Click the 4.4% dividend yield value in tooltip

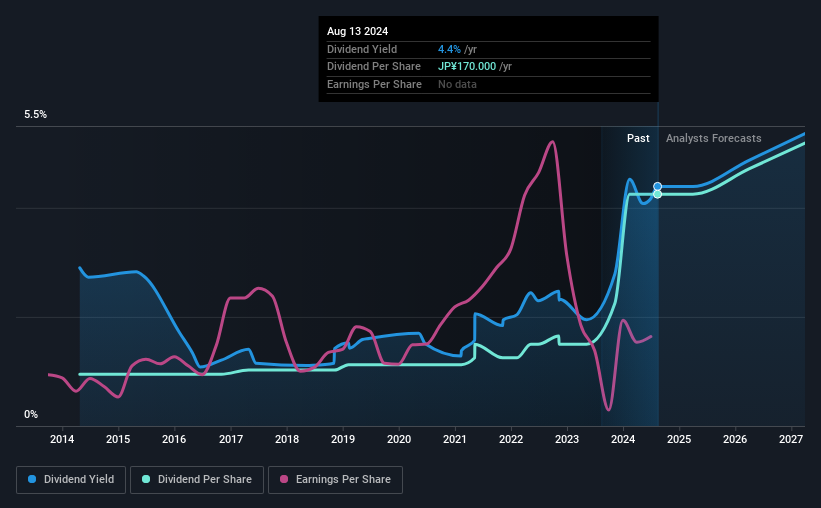449,49
